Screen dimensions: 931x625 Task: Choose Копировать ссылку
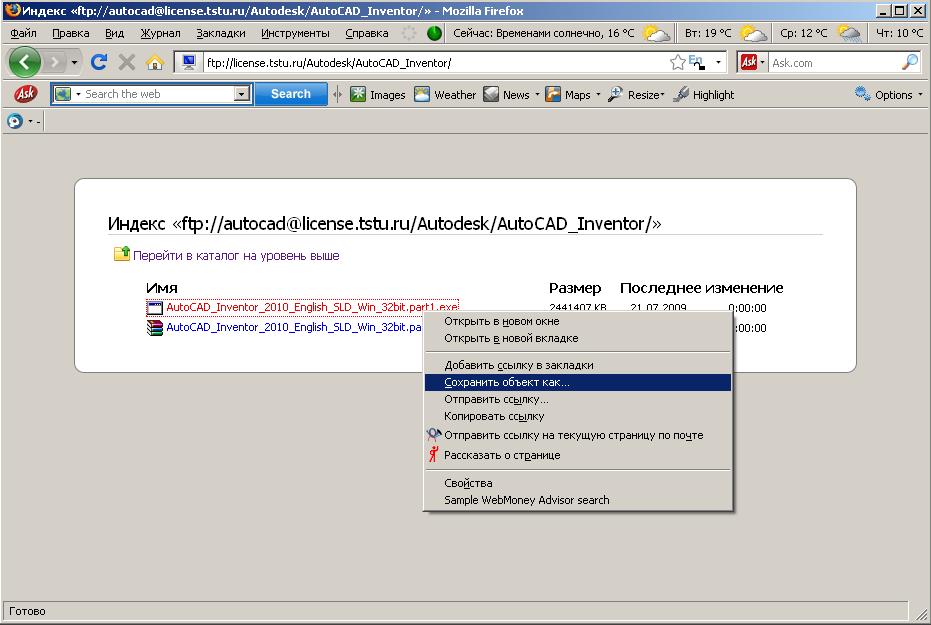pos(577,417)
